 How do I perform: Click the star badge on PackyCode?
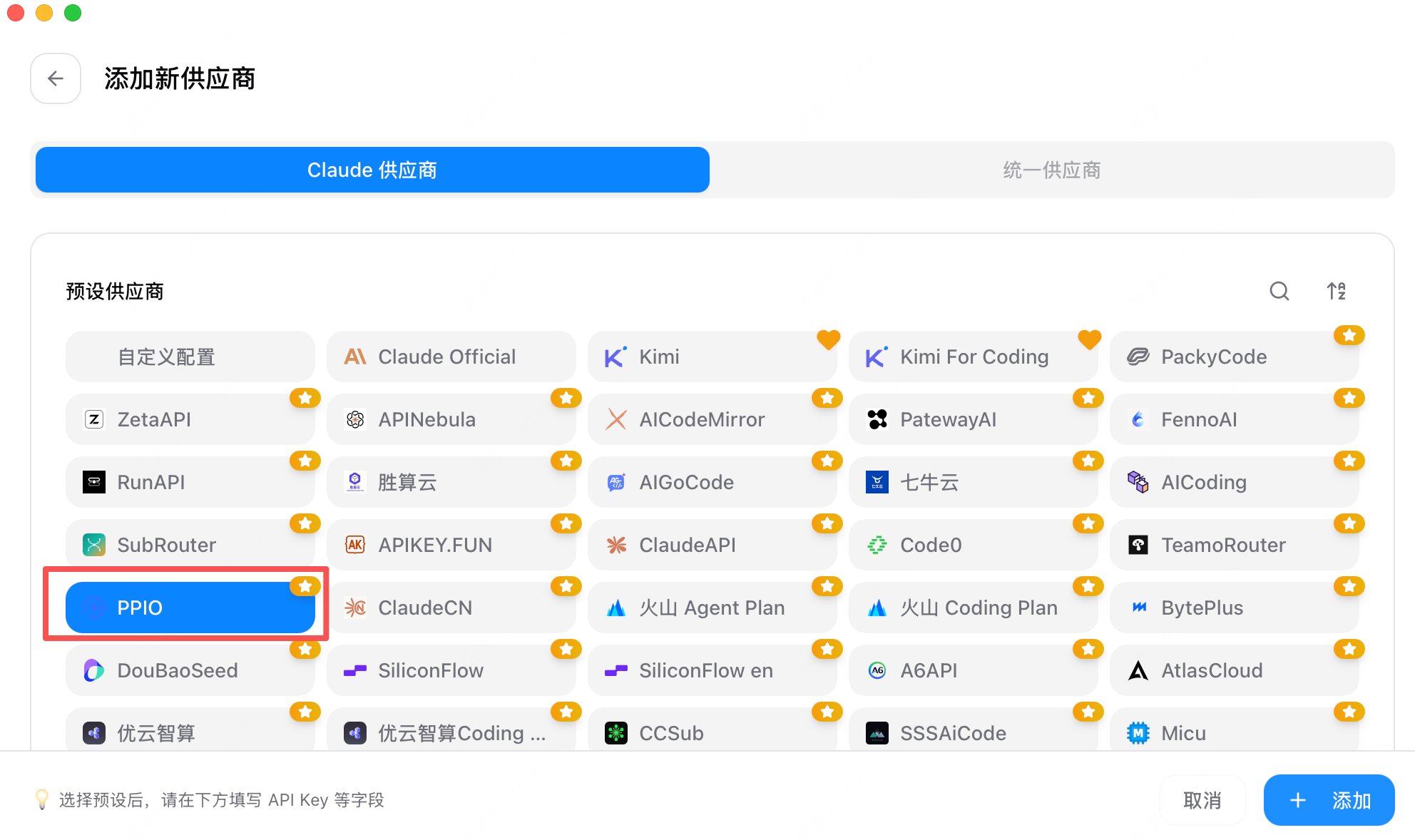(1349, 335)
